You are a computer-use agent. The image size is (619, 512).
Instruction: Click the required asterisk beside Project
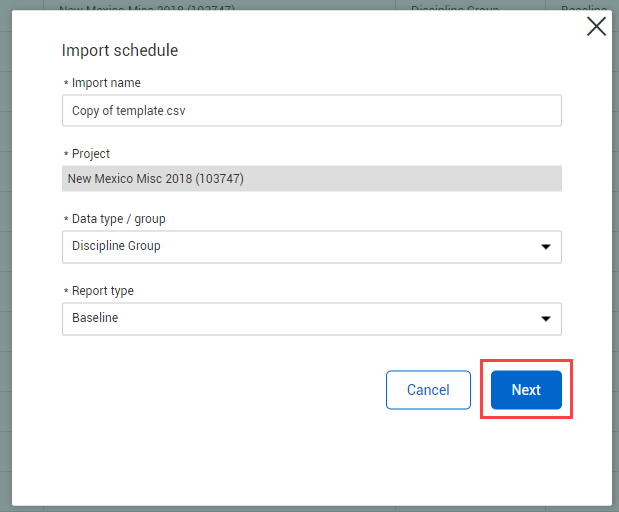pos(66,155)
